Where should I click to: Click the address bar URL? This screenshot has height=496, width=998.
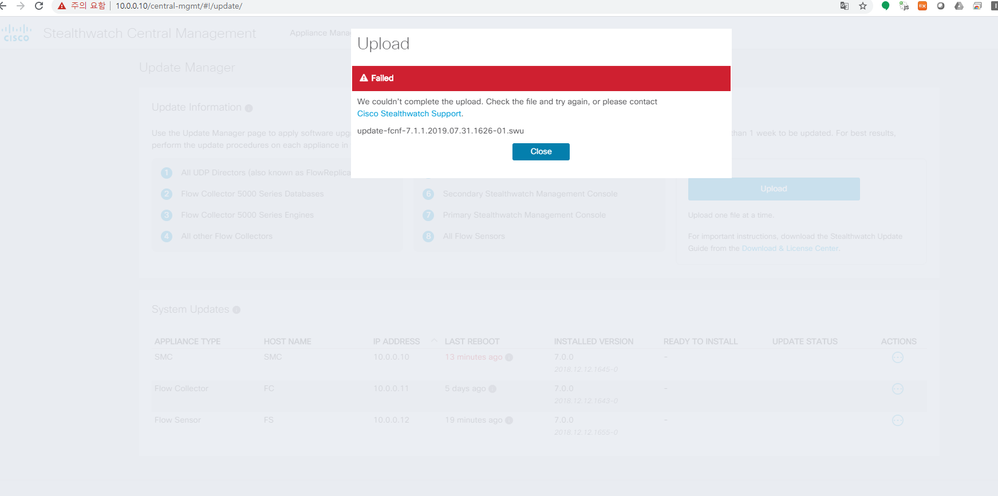[x=179, y=6]
